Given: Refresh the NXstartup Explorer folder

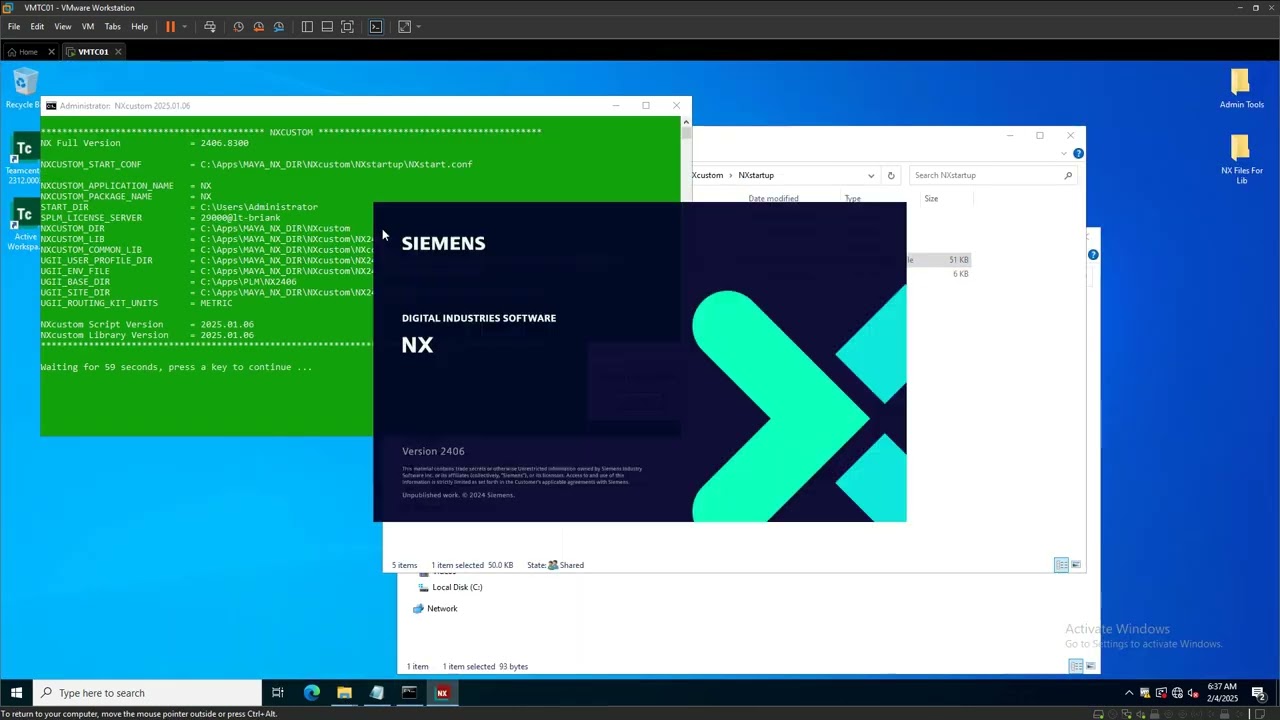Looking at the screenshot, I should click(x=891, y=175).
